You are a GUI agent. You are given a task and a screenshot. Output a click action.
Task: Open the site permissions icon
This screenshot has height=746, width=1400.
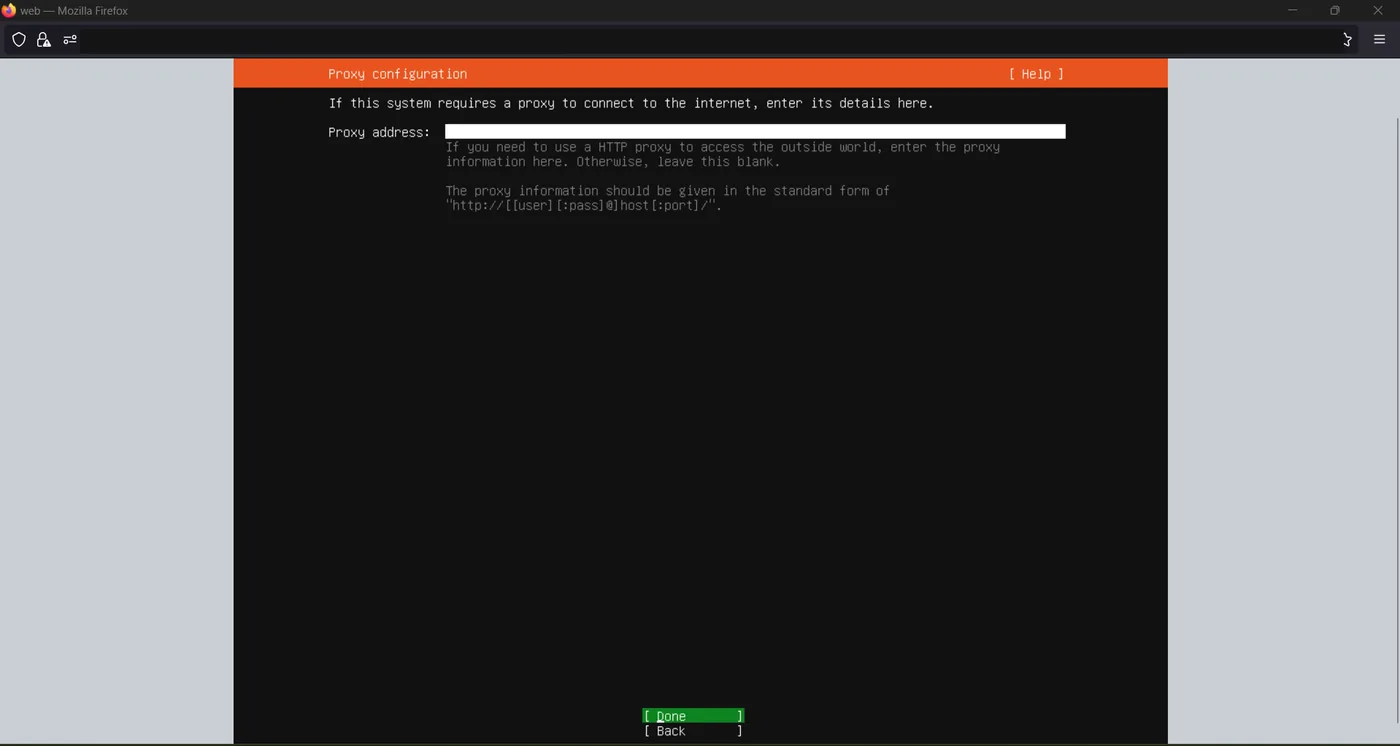click(70, 40)
